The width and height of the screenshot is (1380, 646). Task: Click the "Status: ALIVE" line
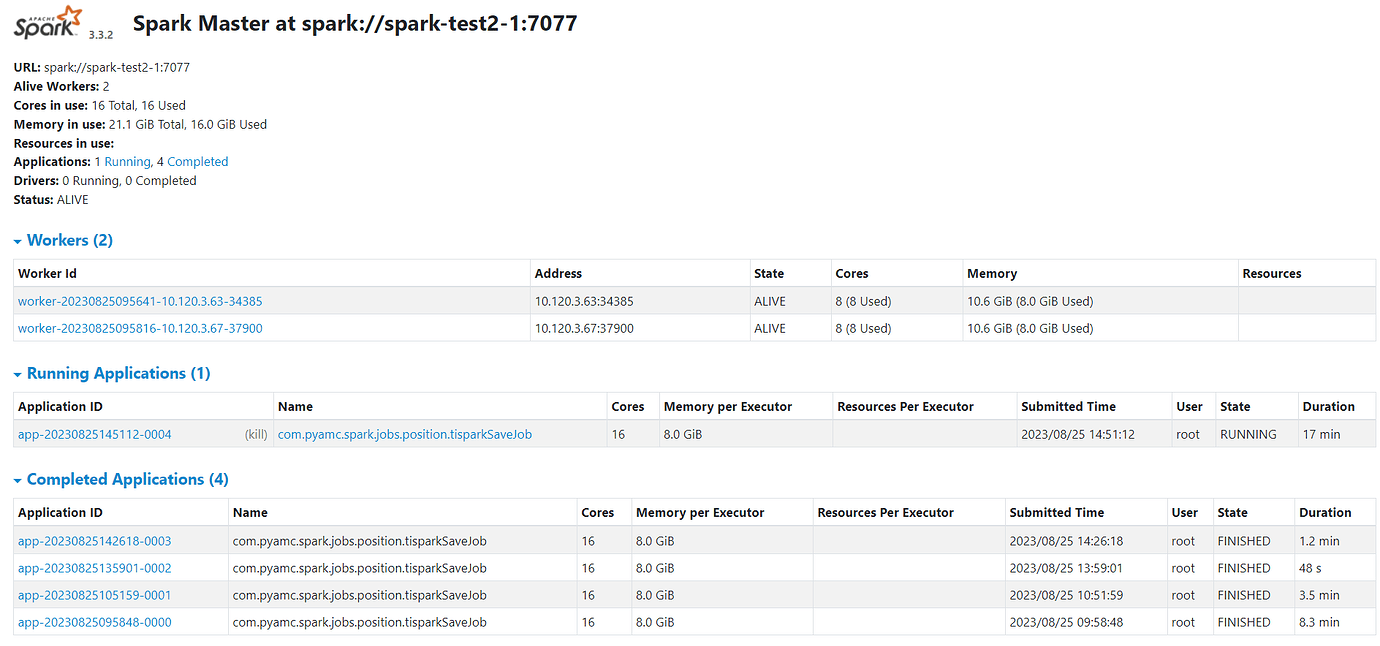pos(51,200)
